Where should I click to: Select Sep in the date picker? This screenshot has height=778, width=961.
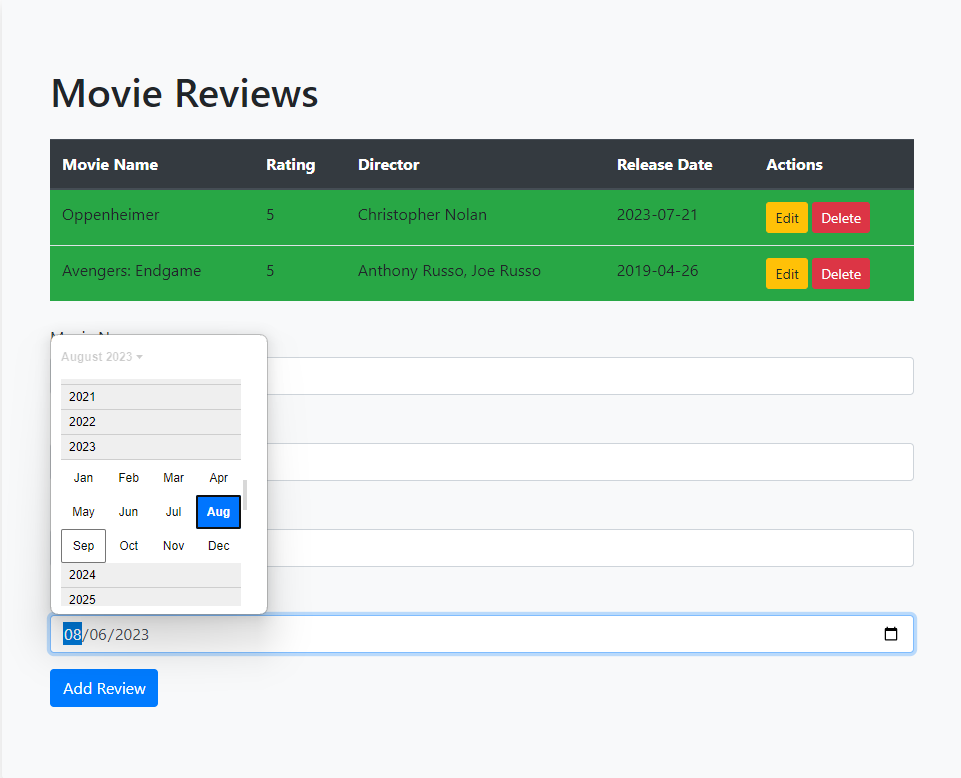click(83, 545)
